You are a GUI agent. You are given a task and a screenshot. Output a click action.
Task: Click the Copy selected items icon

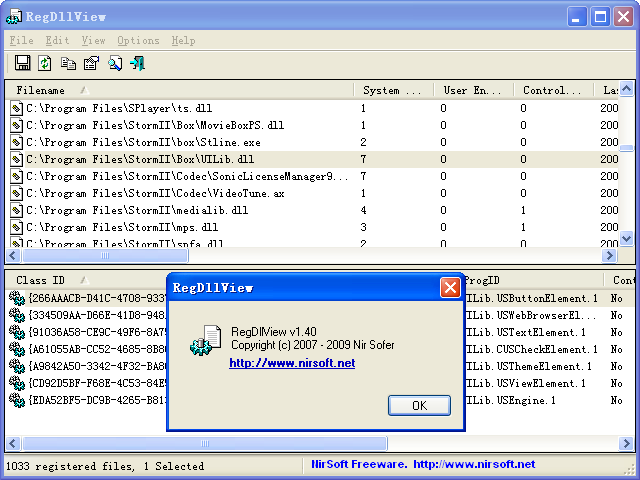click(68, 64)
